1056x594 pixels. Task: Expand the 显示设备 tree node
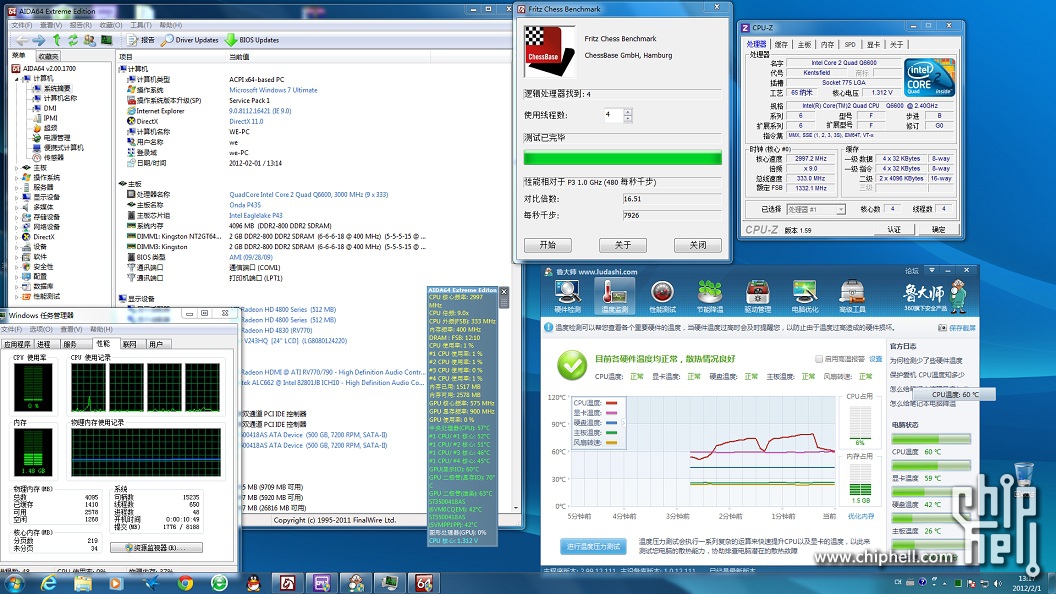click(x=17, y=197)
